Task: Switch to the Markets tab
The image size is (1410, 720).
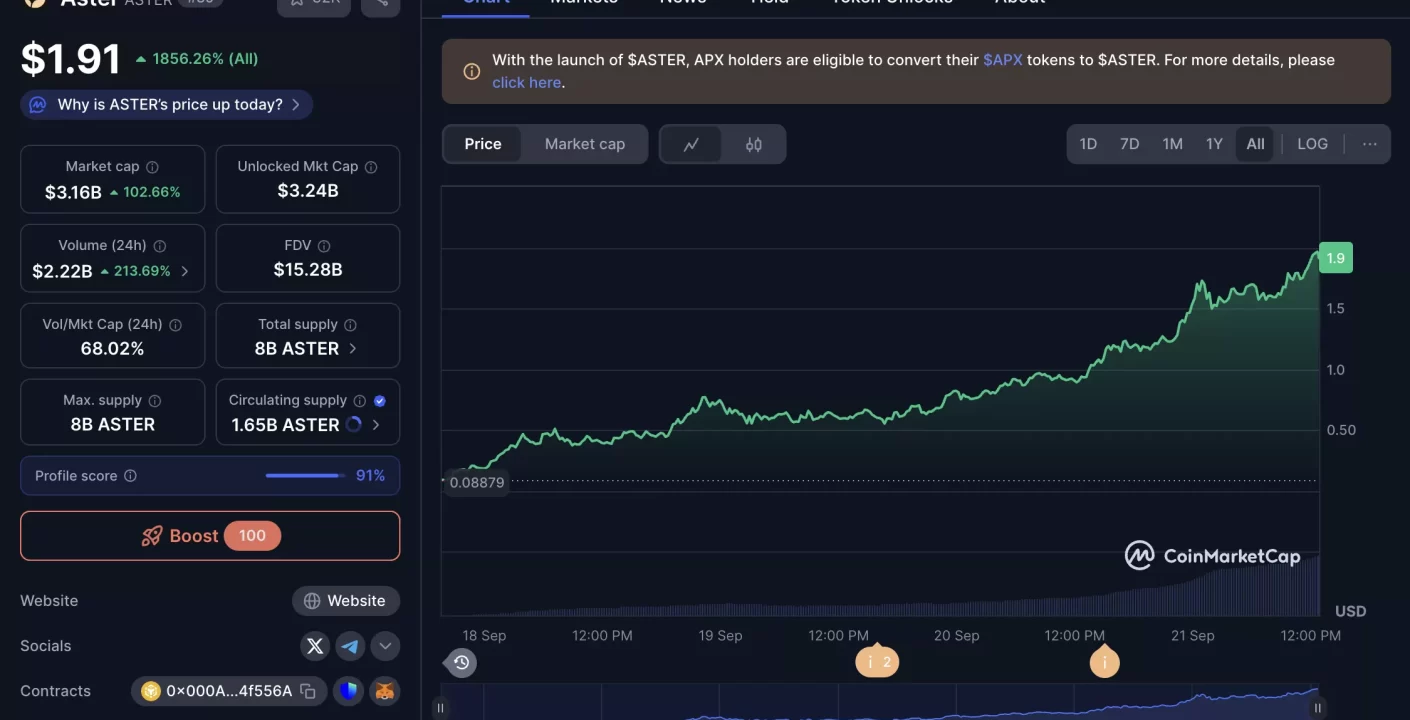Action: [583, 4]
